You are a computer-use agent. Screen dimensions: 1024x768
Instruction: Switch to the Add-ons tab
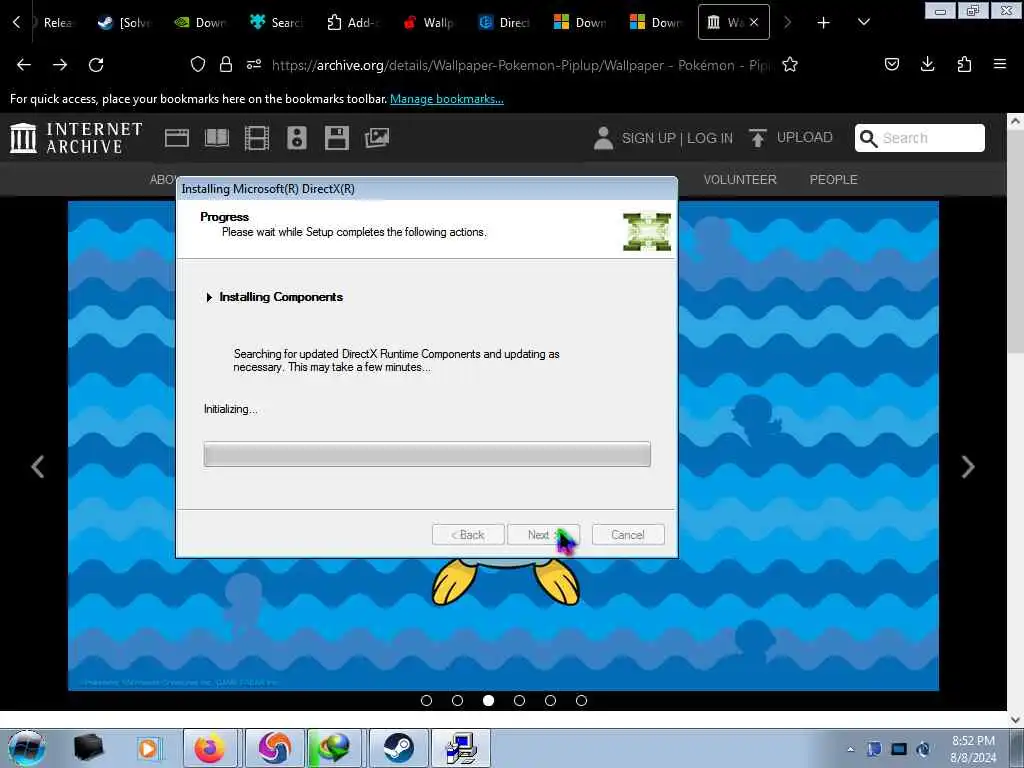tap(353, 22)
